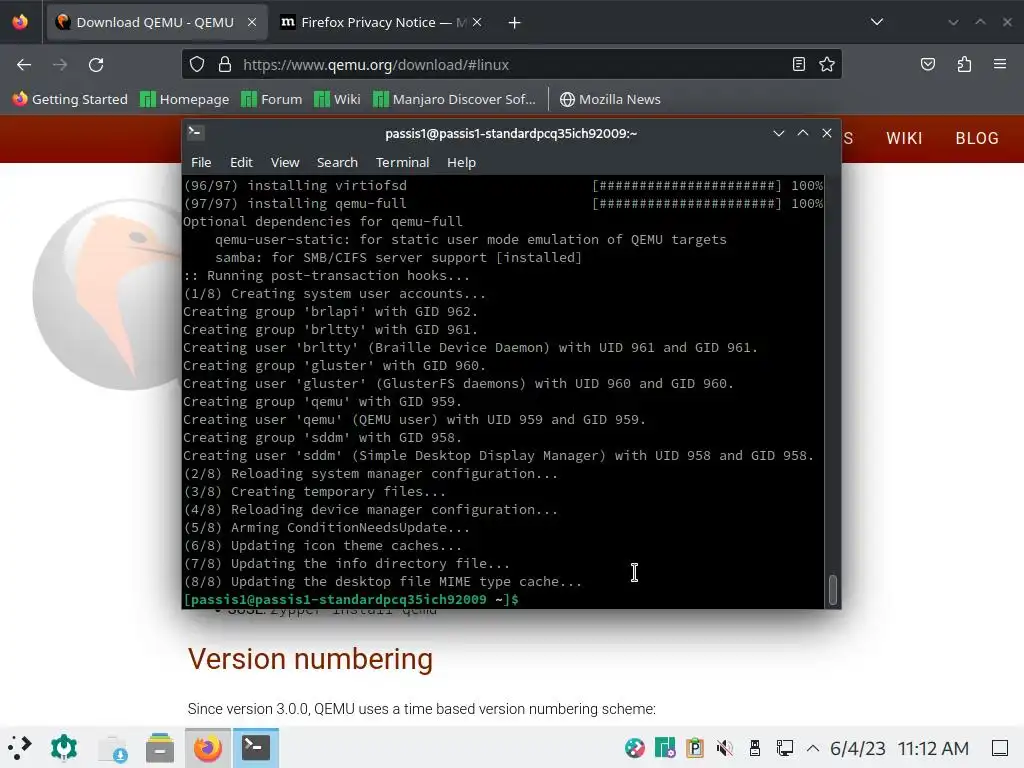
Task: Open the Forum bookmark
Action: [272, 99]
